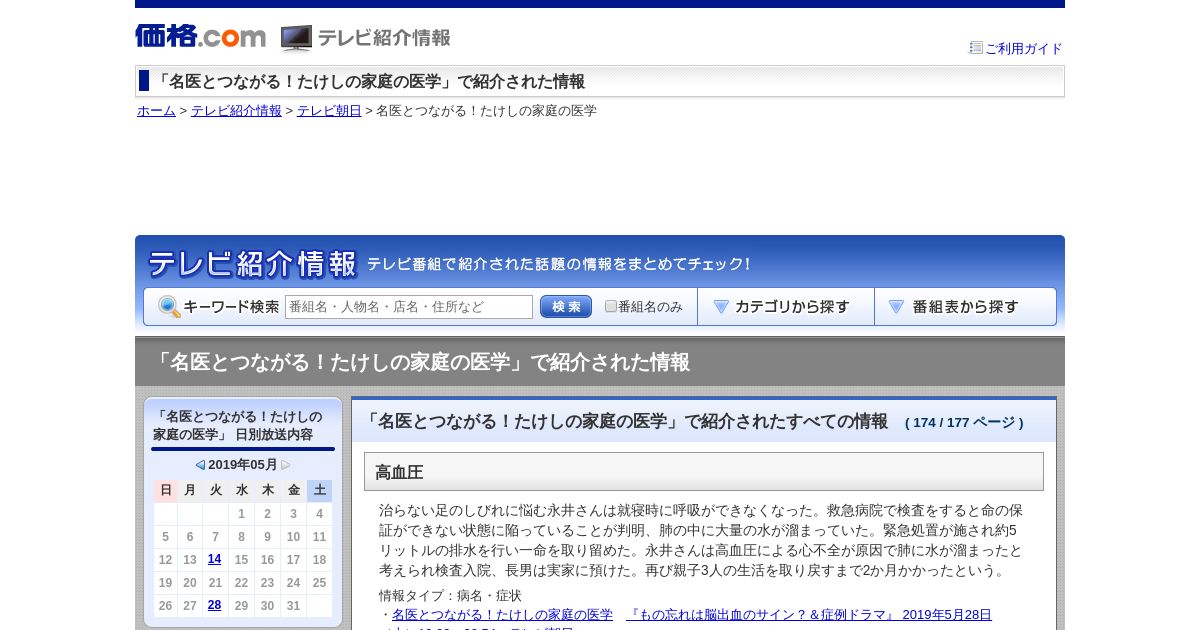The width and height of the screenshot is (1200, 630).
Task: Expand カテゴリから探す category dropdown
Action: pyautogui.click(x=786, y=307)
